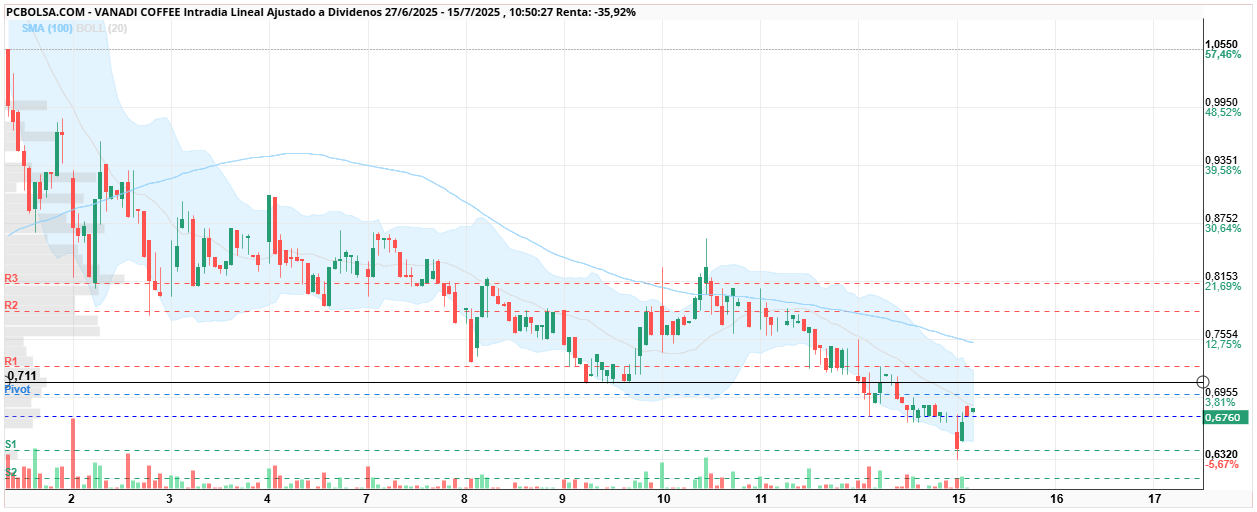Click date axis label 11

pos(760,498)
